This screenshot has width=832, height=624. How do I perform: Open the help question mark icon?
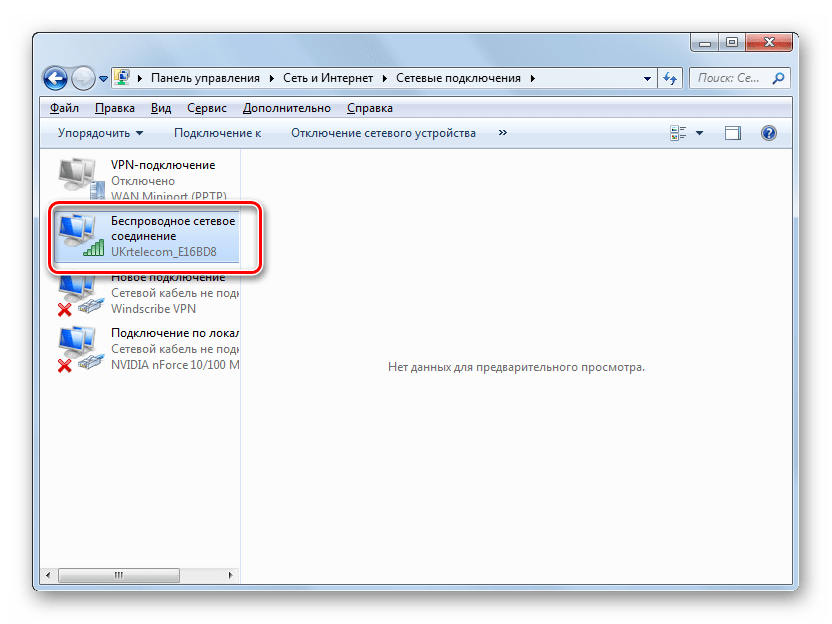coord(769,133)
